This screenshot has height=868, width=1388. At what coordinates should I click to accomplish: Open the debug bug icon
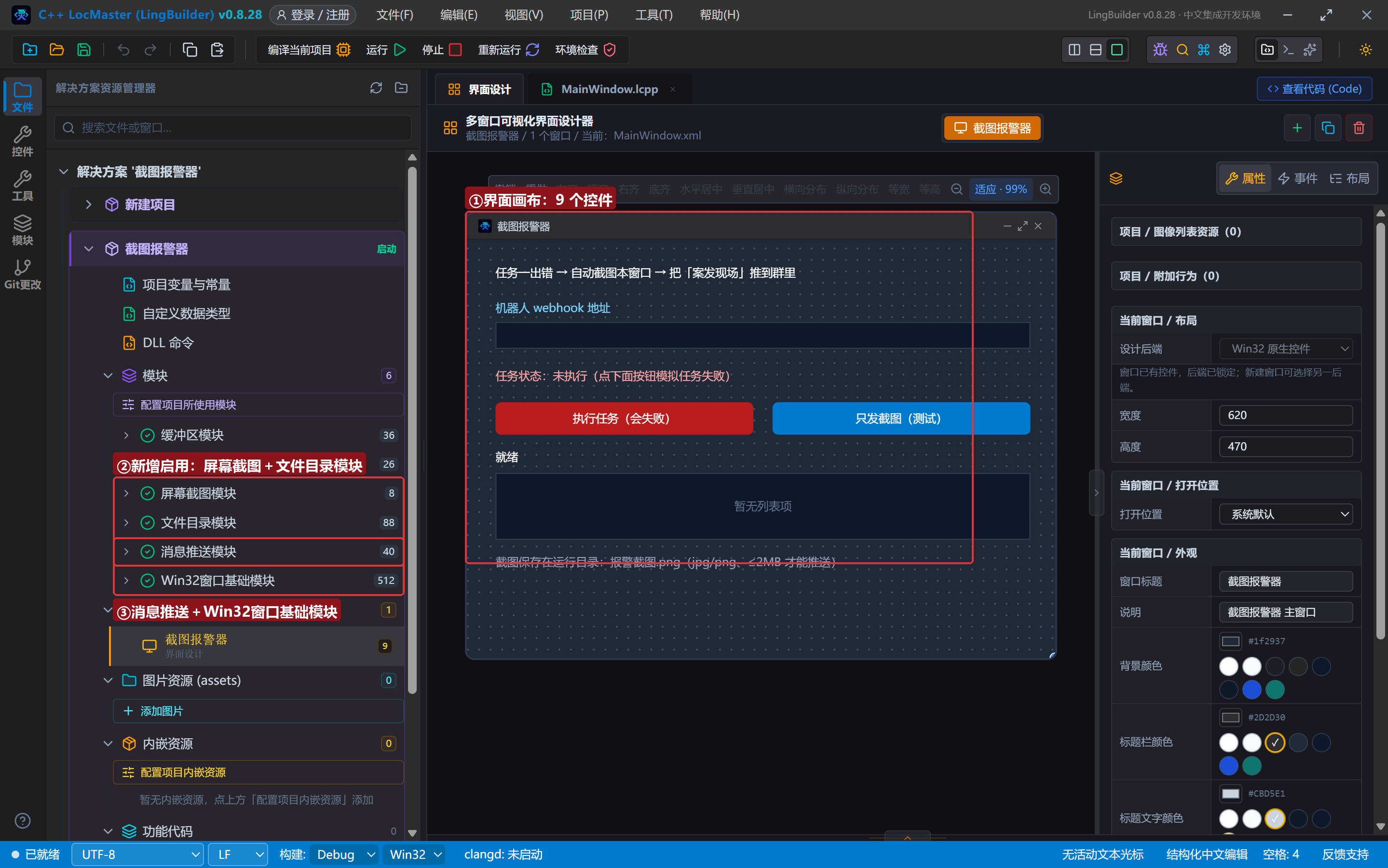[x=1160, y=49]
